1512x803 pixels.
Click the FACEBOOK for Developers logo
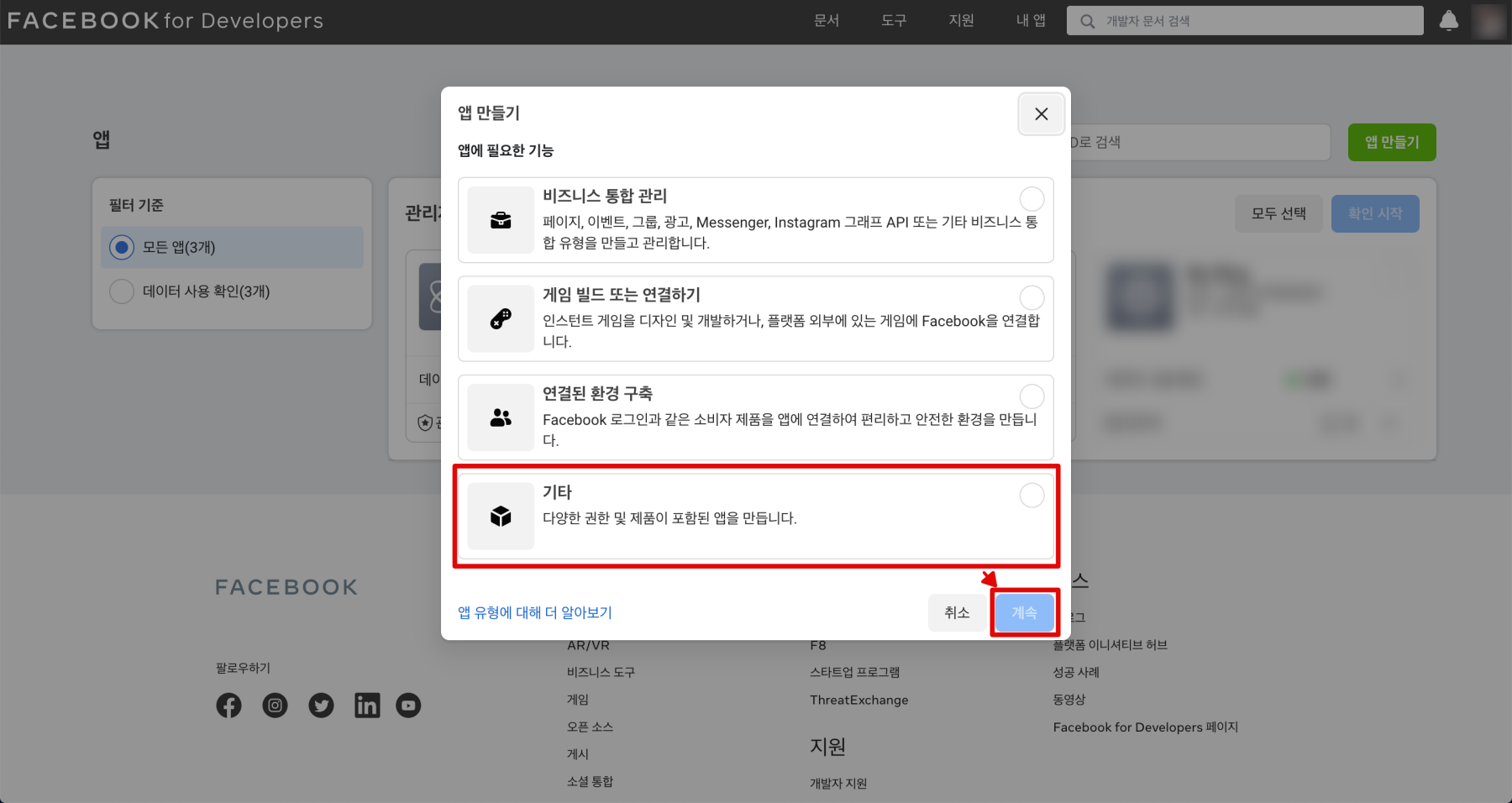coord(165,21)
